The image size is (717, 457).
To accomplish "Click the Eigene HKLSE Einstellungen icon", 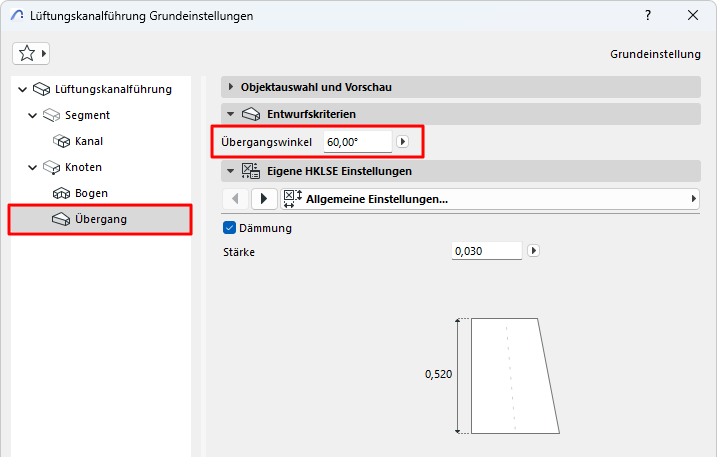I will click(x=251, y=171).
